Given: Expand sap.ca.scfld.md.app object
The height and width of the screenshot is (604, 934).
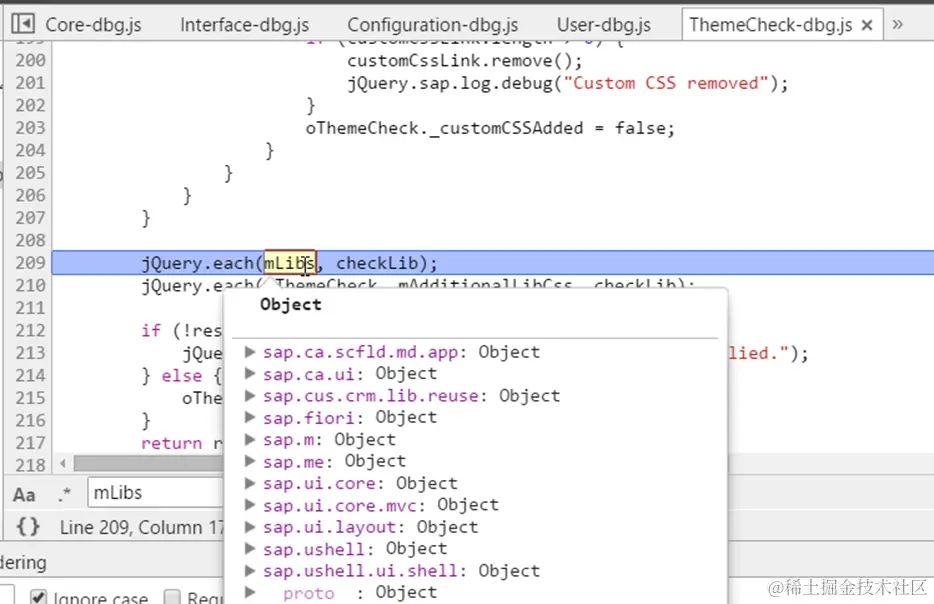Looking at the screenshot, I should coord(250,351).
